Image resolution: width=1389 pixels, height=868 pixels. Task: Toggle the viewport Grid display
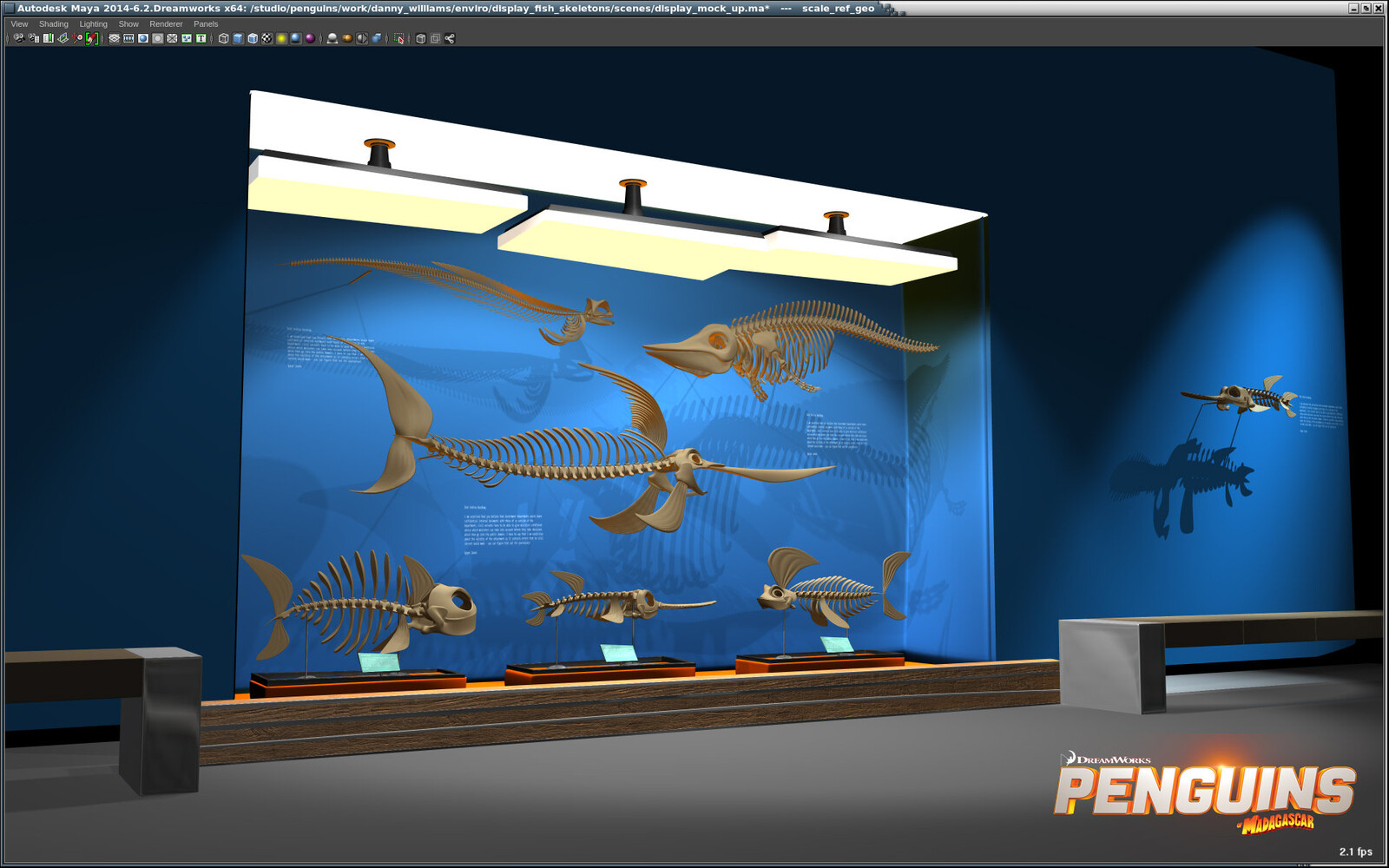[114, 38]
